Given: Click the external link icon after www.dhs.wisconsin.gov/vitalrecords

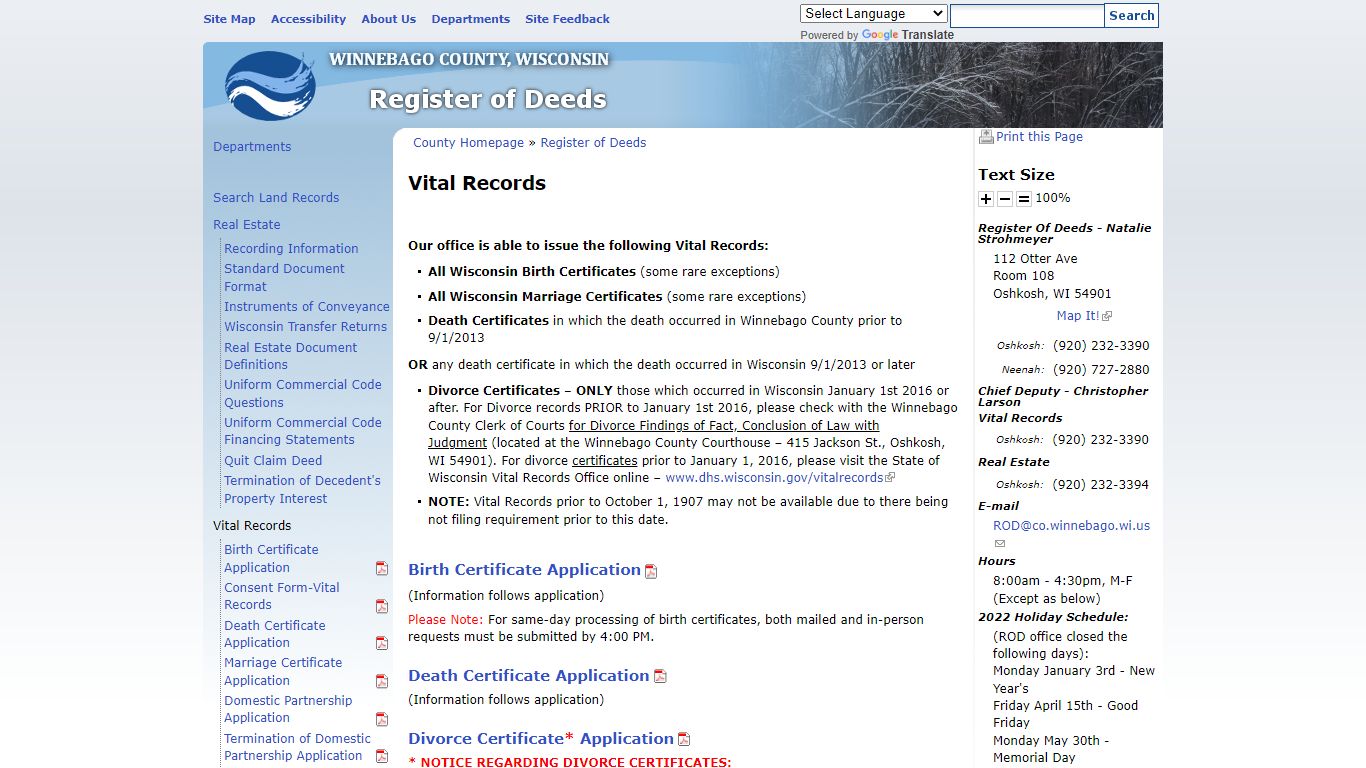Looking at the screenshot, I should [x=890, y=478].
